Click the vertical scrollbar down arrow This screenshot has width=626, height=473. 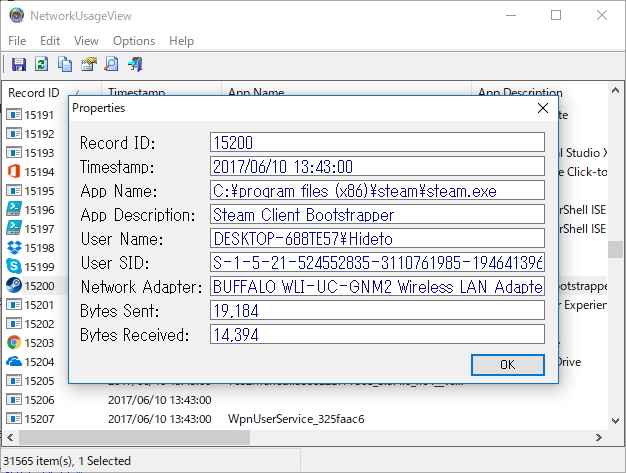(615, 420)
